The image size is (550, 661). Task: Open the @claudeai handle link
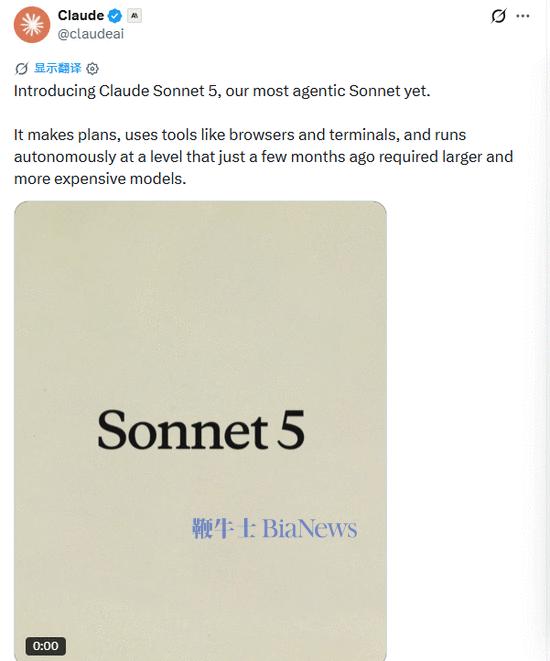(x=91, y=34)
